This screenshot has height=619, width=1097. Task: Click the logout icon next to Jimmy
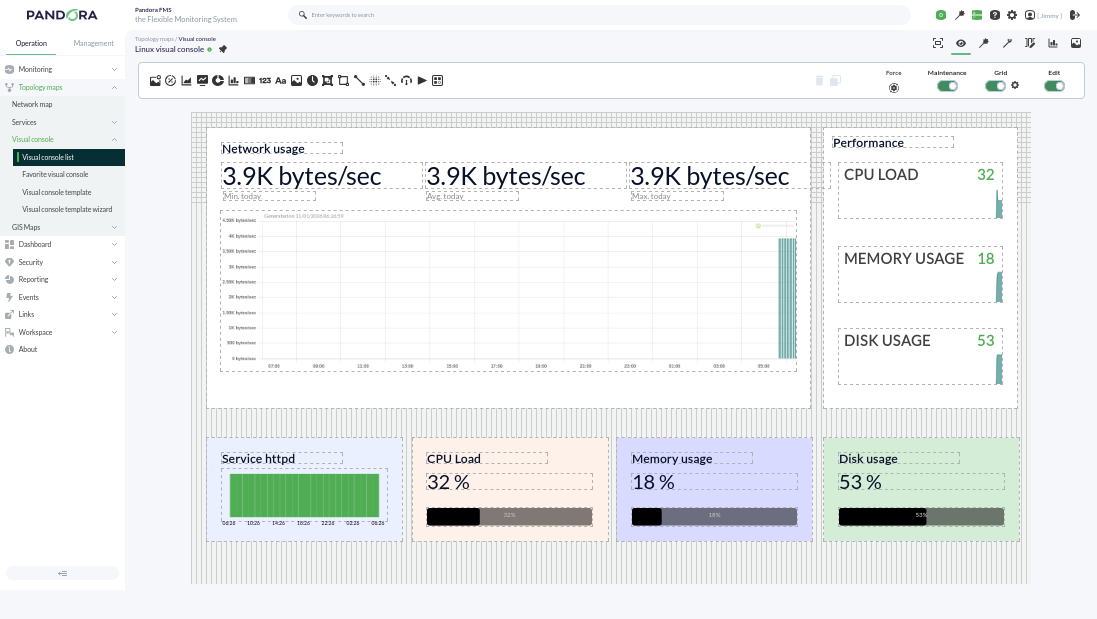tap(1075, 15)
